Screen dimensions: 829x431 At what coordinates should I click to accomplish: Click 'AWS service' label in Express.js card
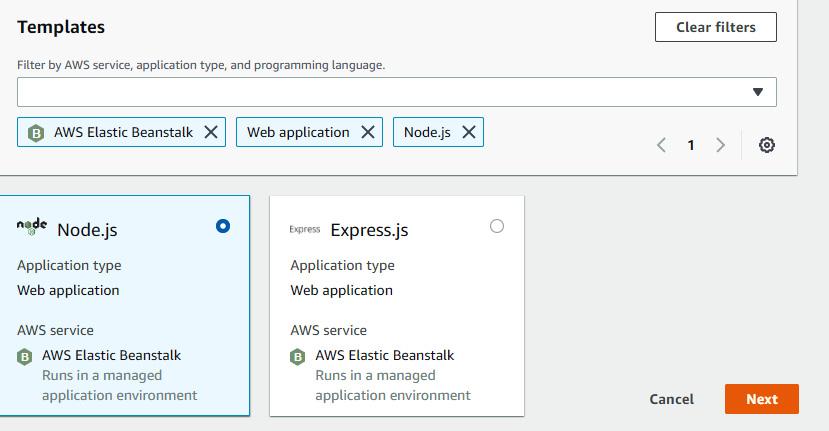[328, 331]
